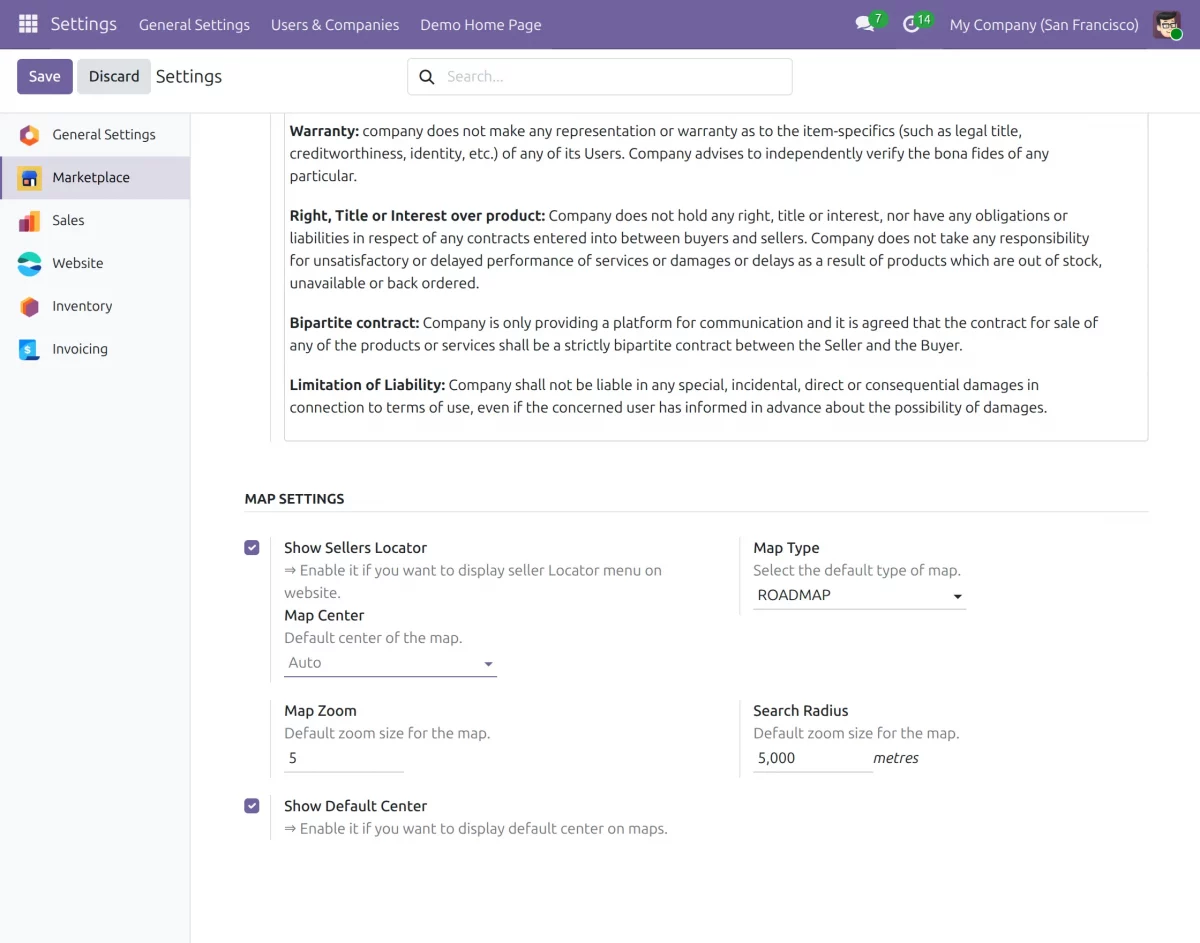
Task: Open General Settings top menu
Action: coord(194,25)
